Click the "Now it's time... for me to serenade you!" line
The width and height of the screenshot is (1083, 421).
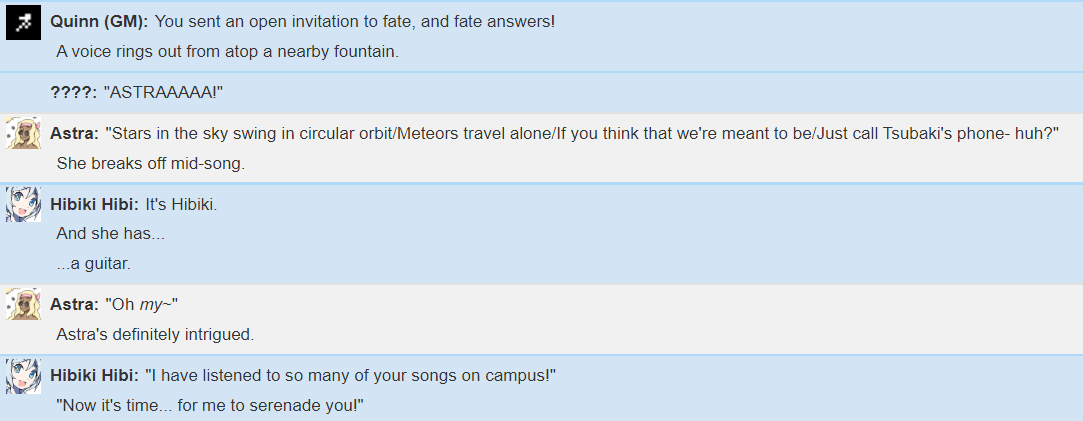(x=210, y=406)
